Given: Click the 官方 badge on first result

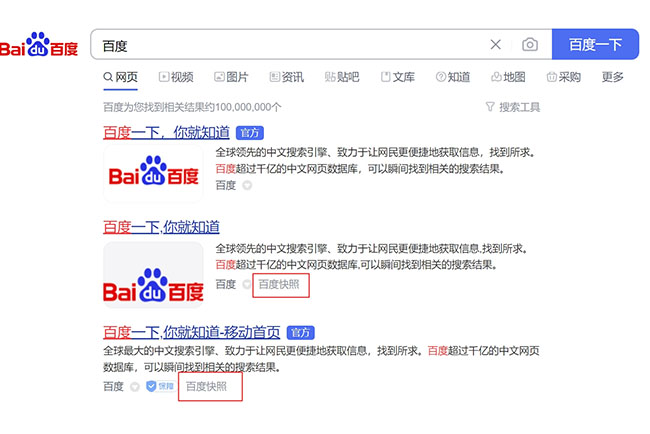Looking at the screenshot, I should (250, 133).
